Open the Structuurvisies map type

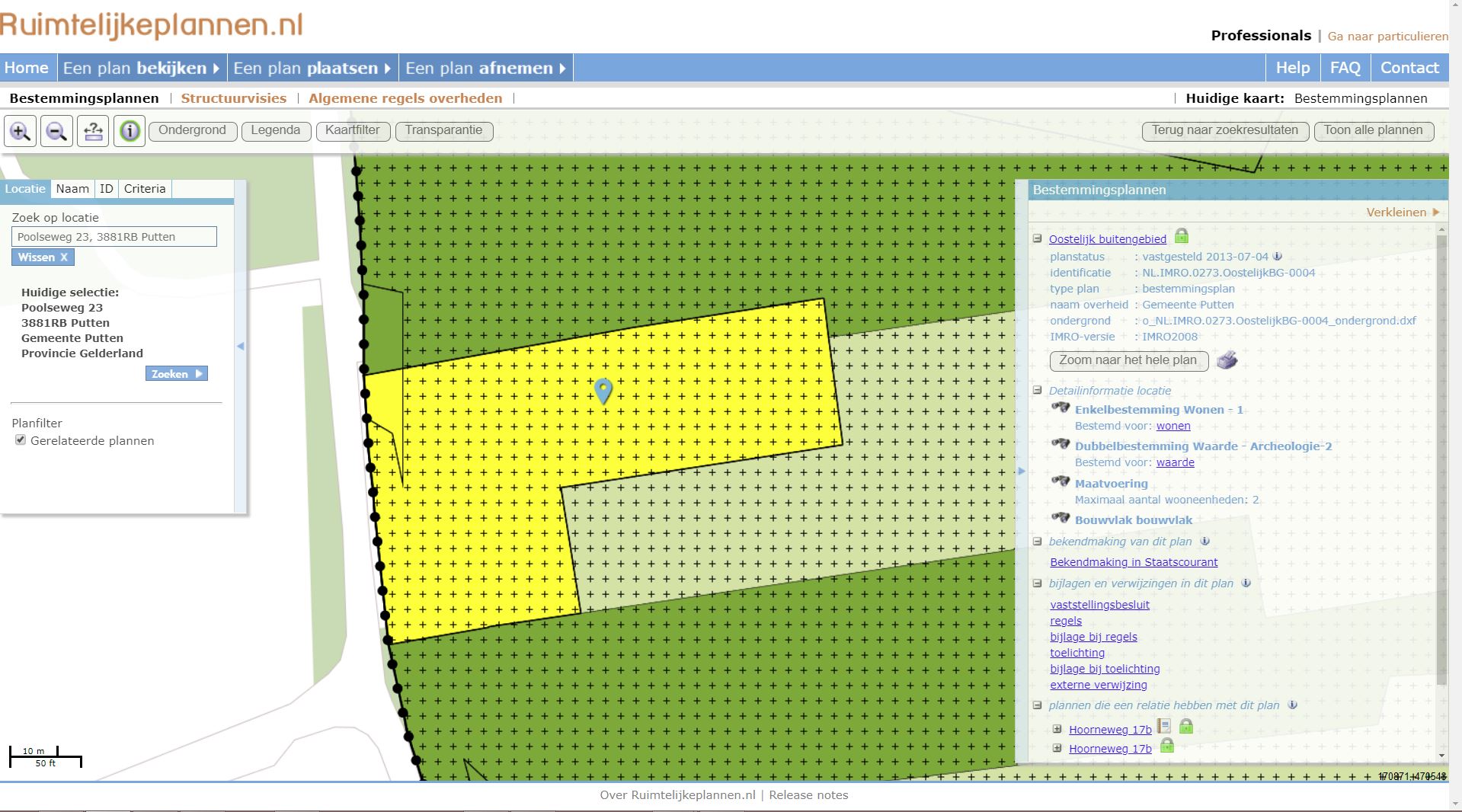point(234,98)
